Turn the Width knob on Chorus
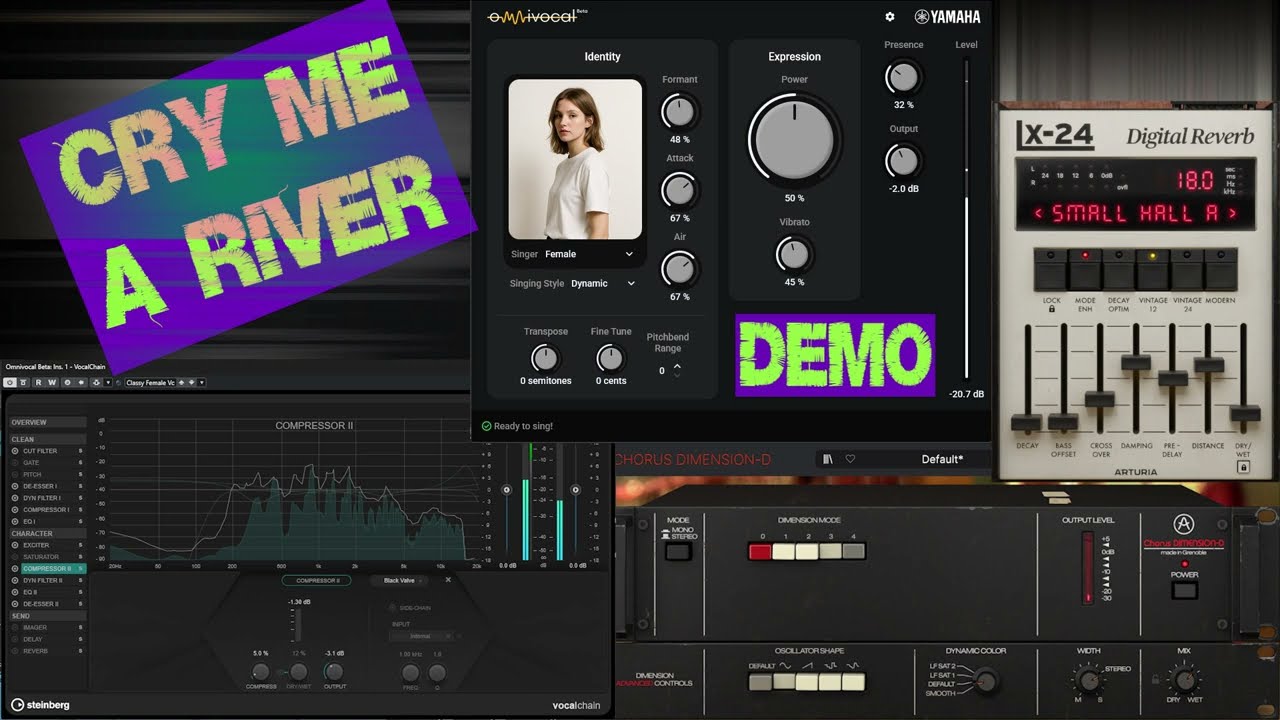 1088,681
